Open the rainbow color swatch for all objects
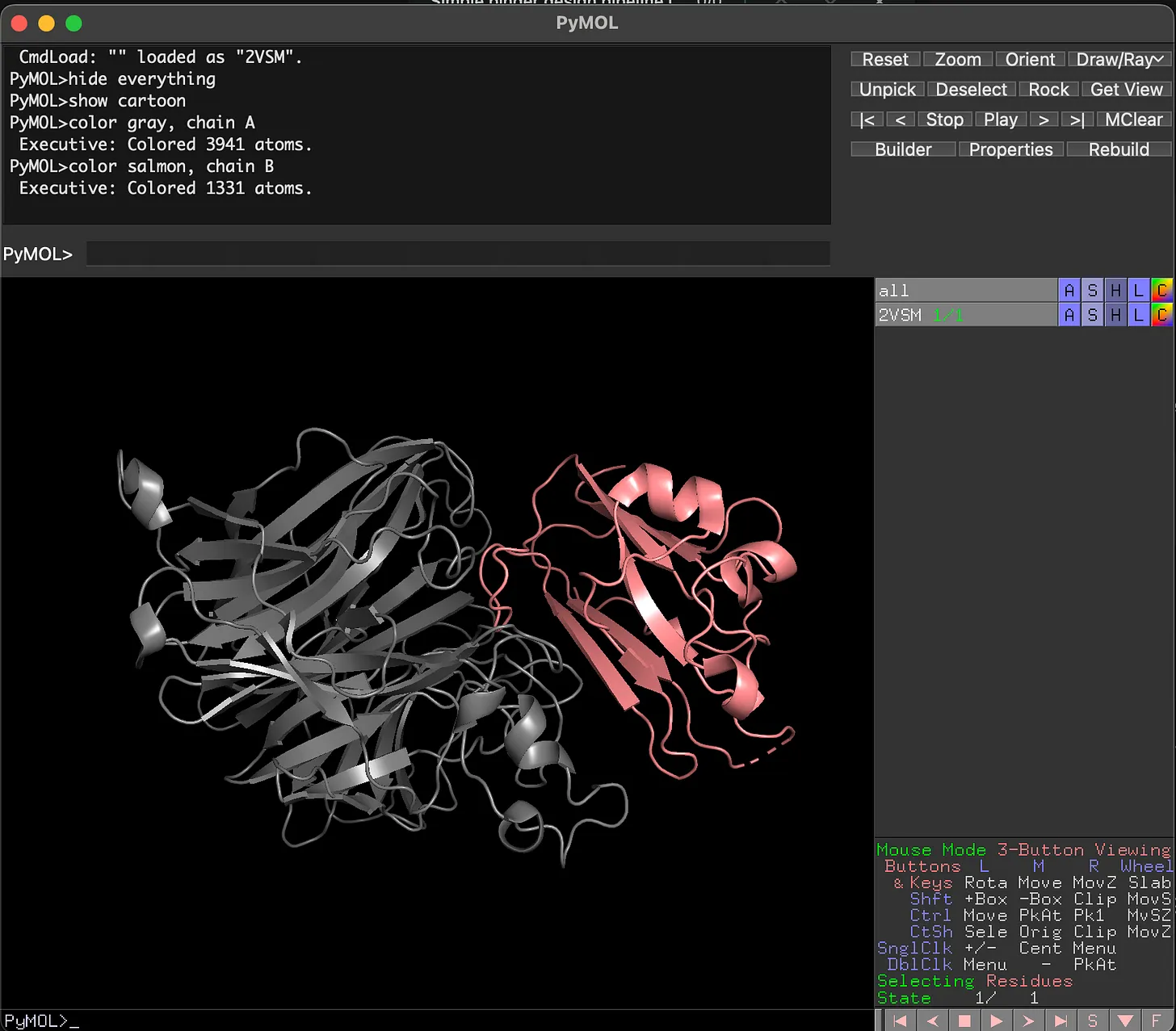1176x1031 pixels. pyautogui.click(x=1161, y=290)
